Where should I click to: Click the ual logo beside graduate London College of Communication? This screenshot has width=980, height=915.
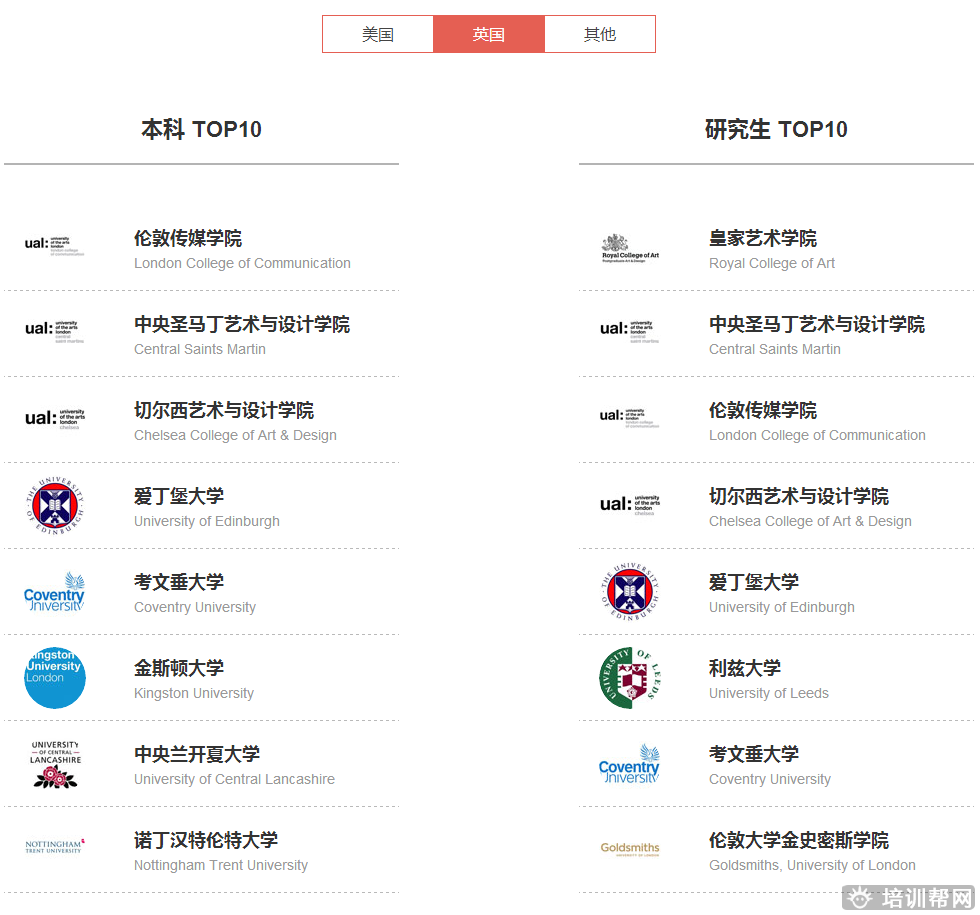click(629, 418)
